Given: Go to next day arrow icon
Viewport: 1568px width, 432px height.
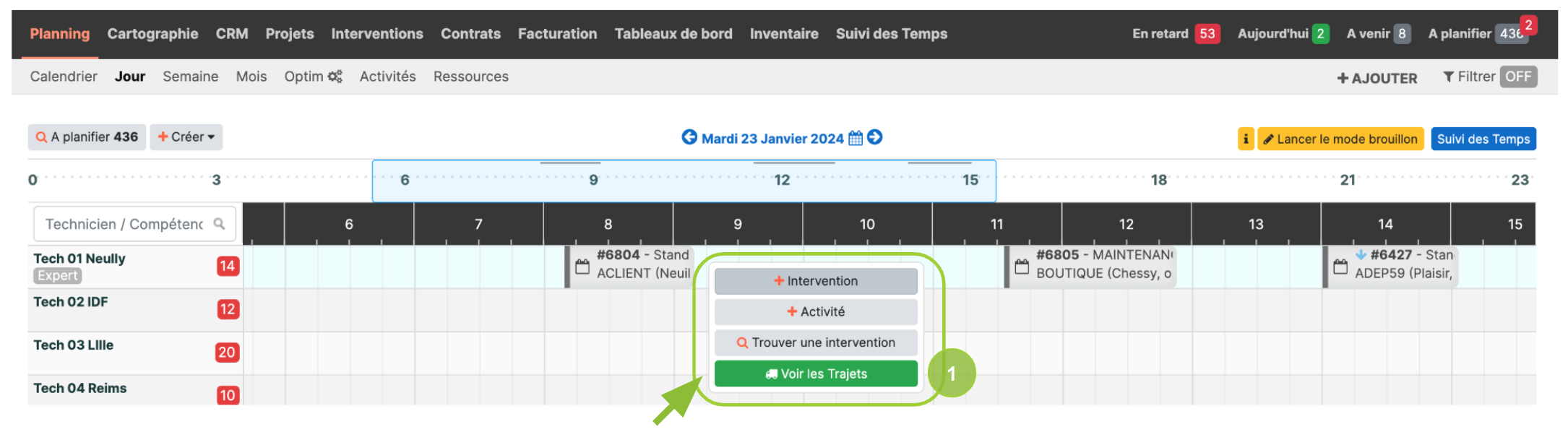Looking at the screenshot, I should 875,137.
